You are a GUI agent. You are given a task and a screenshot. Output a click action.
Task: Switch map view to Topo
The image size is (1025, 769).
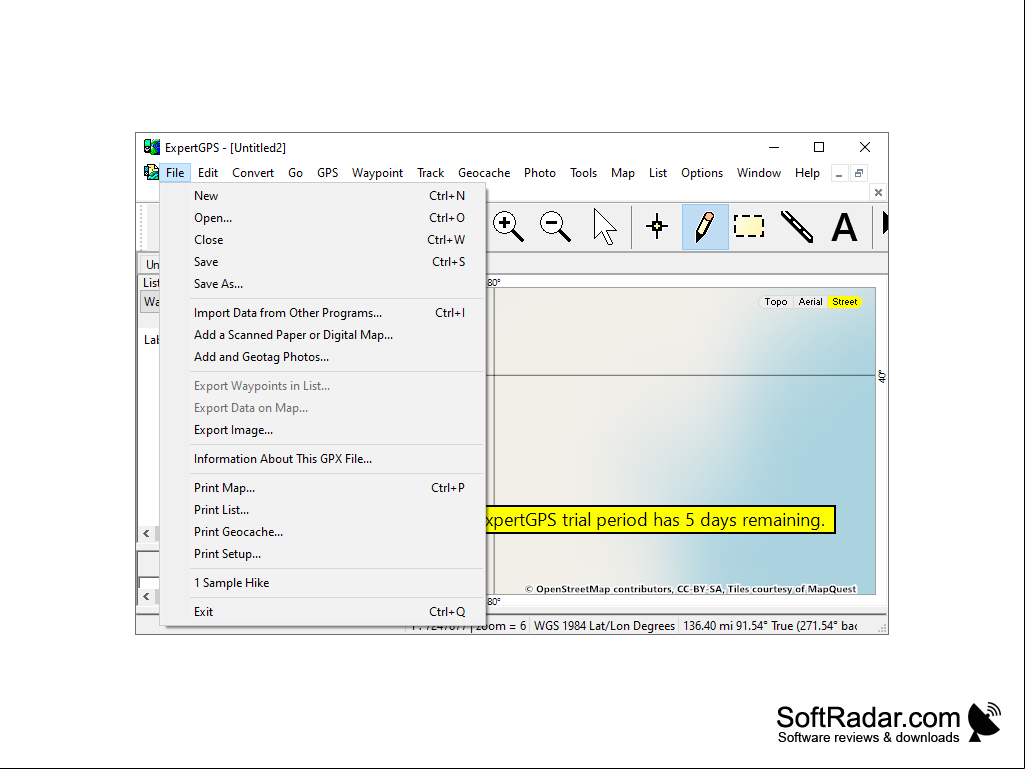coord(776,301)
